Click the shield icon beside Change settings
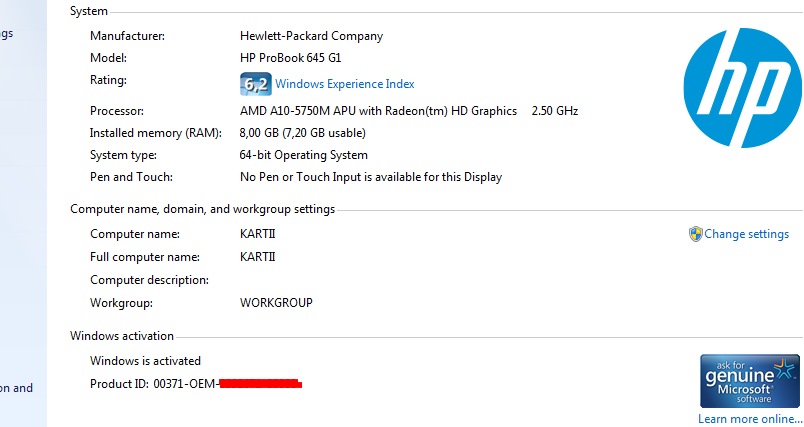This screenshot has width=804, height=427. pyautogui.click(x=695, y=234)
